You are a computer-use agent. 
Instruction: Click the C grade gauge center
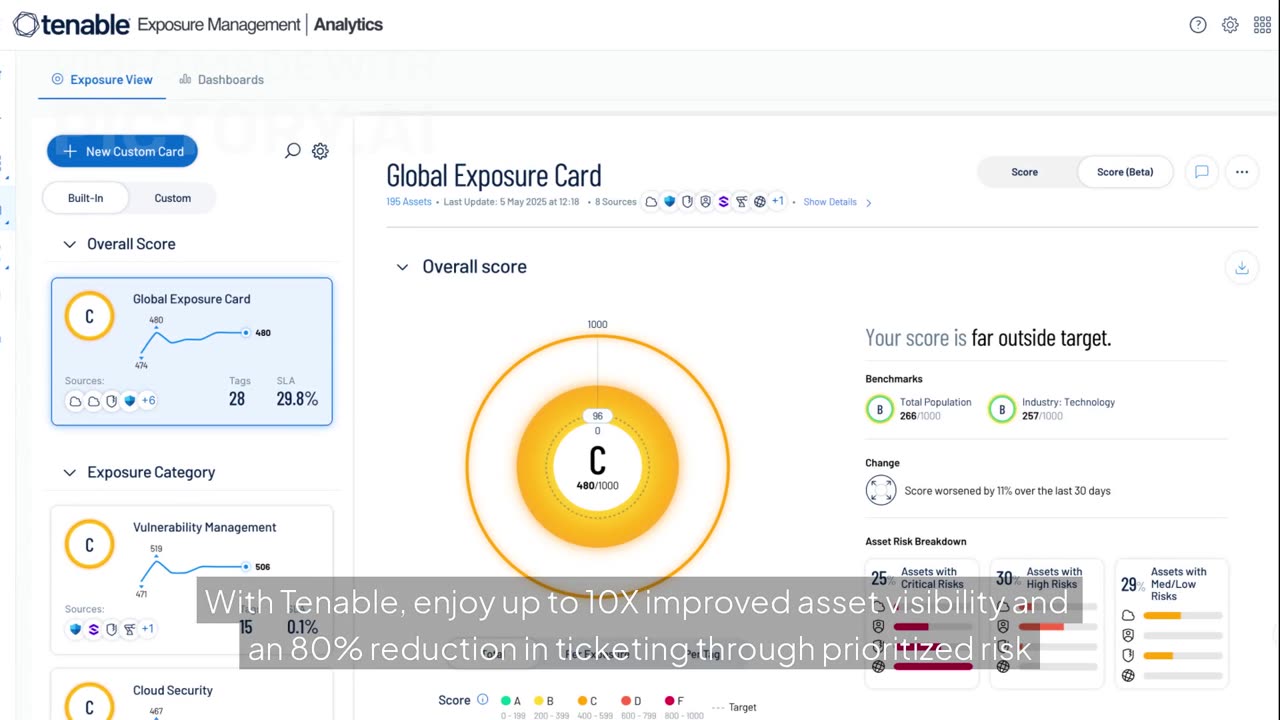click(597, 461)
